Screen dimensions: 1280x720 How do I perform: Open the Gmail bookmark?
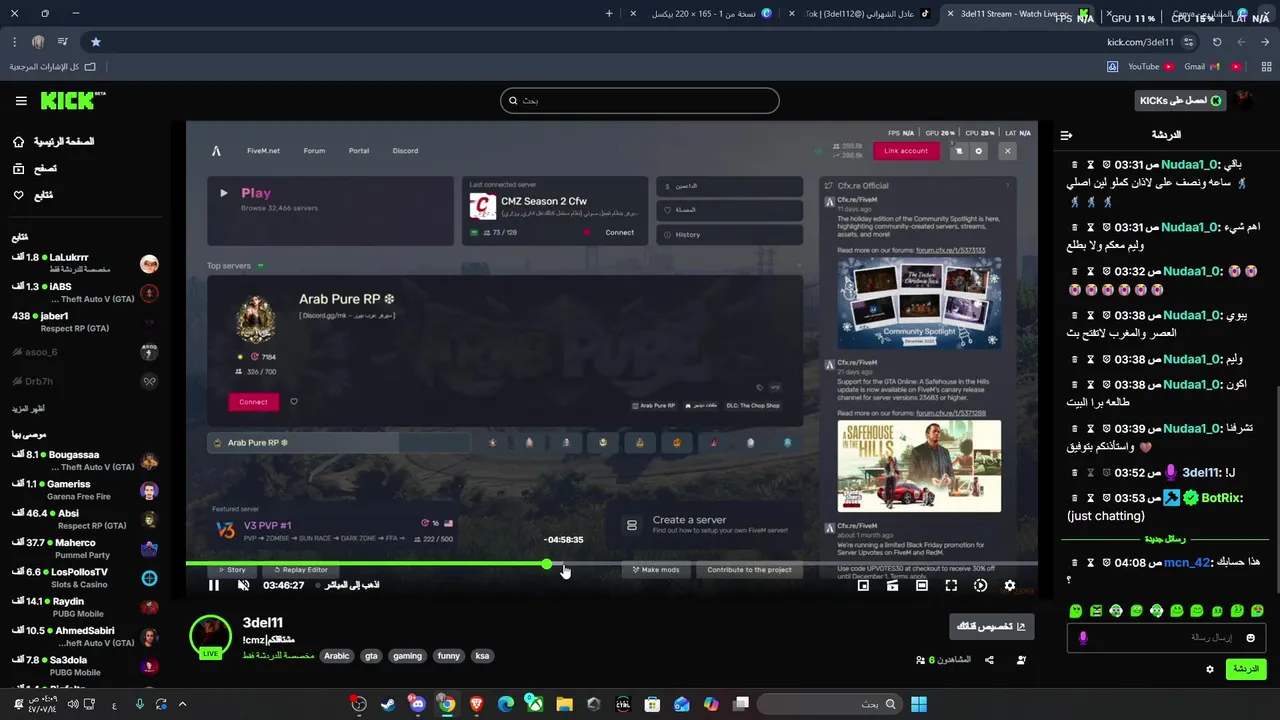(x=1201, y=67)
